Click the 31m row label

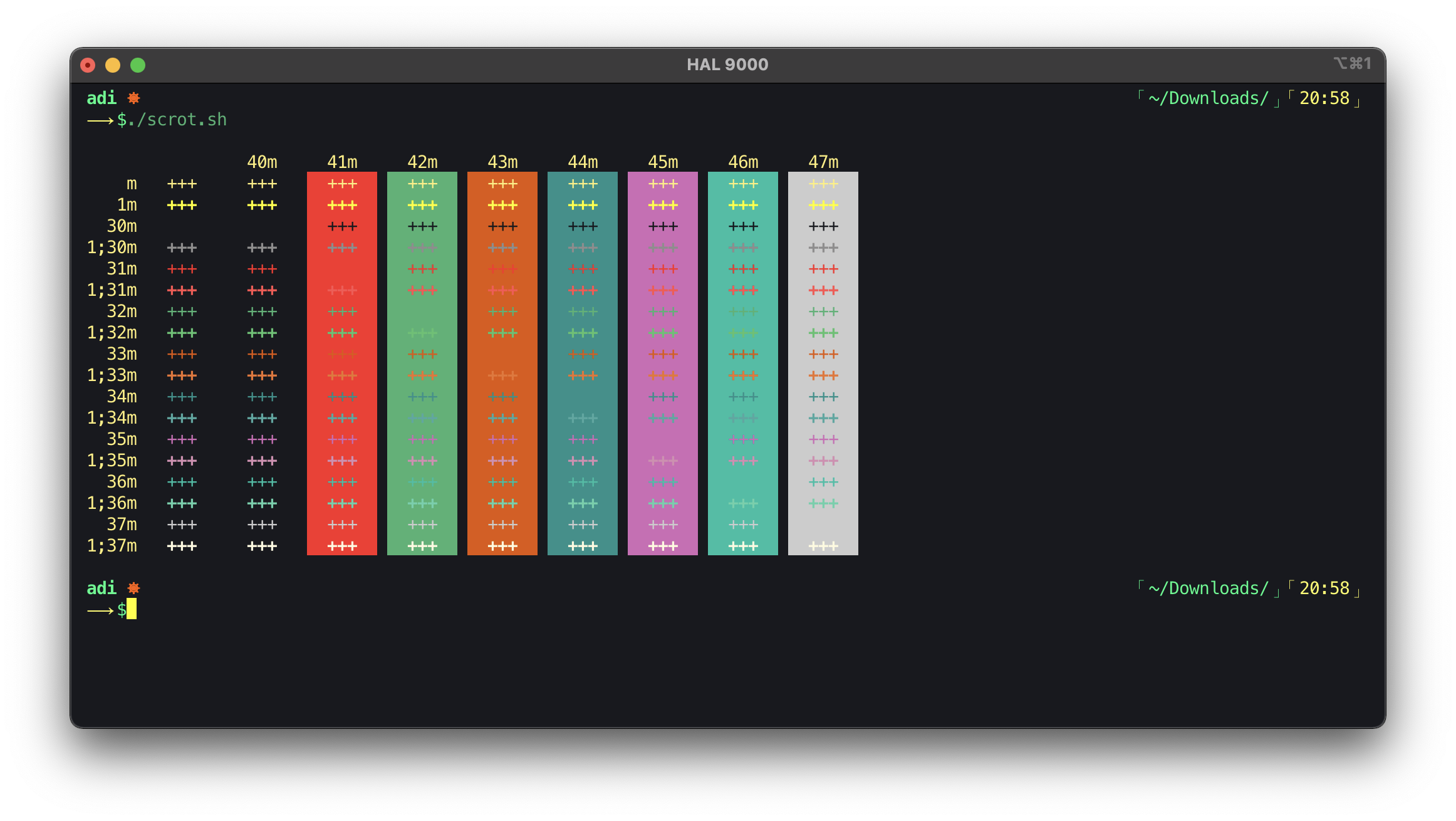pos(122,269)
